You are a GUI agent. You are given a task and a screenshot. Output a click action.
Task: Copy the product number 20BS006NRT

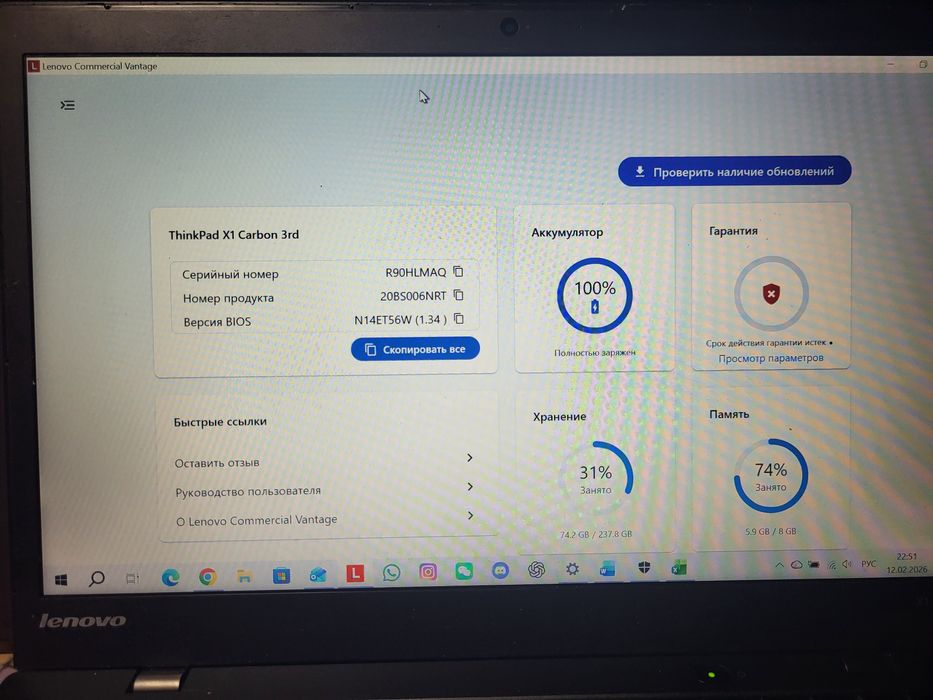(x=458, y=295)
